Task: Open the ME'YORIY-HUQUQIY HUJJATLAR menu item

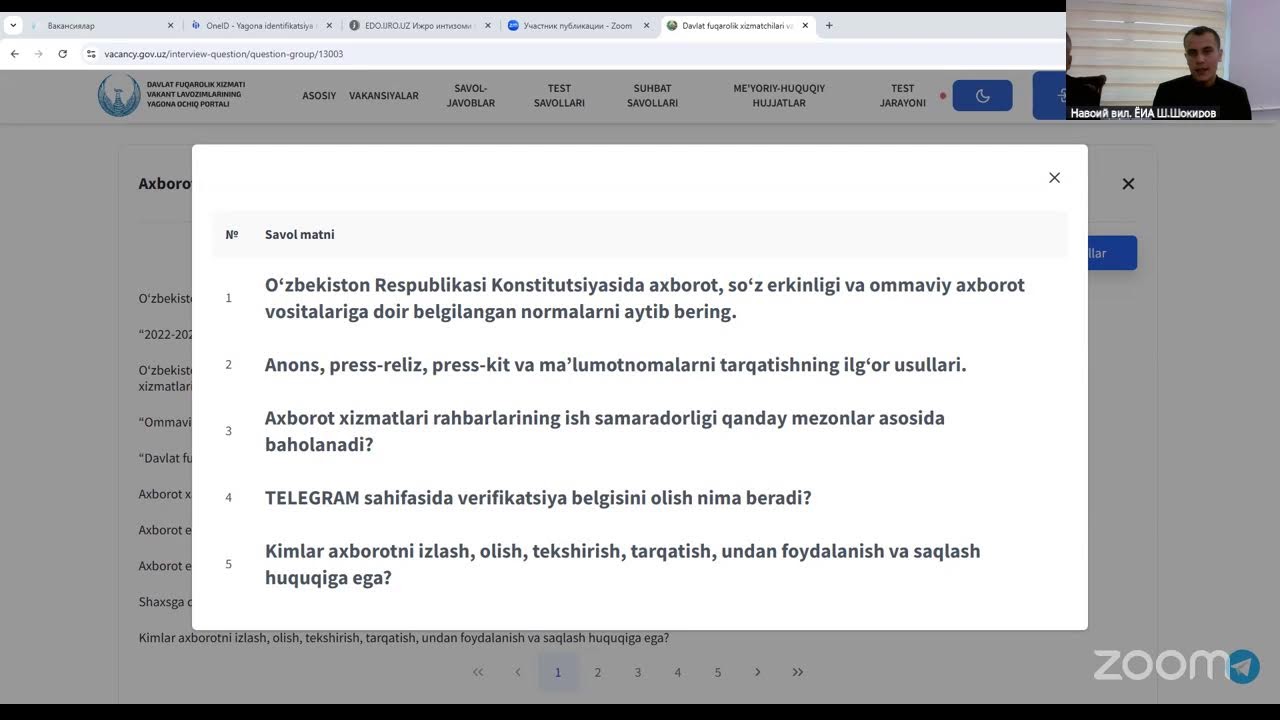Action: 779,96
